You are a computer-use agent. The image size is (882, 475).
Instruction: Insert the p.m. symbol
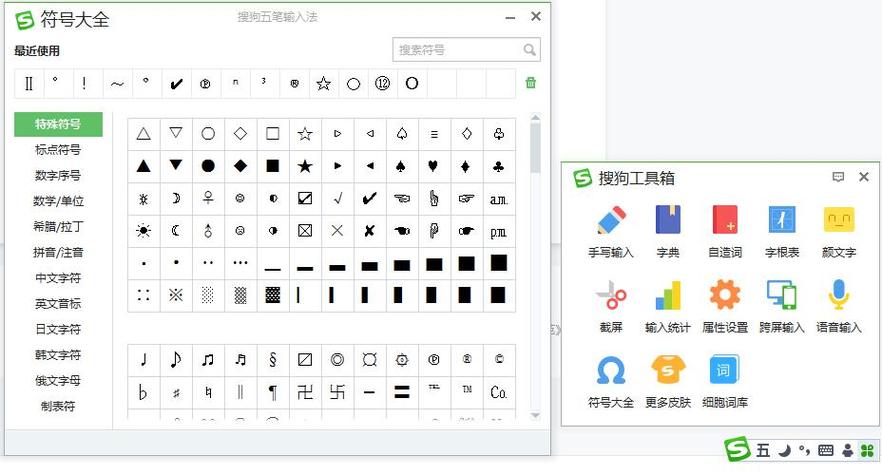(498, 231)
